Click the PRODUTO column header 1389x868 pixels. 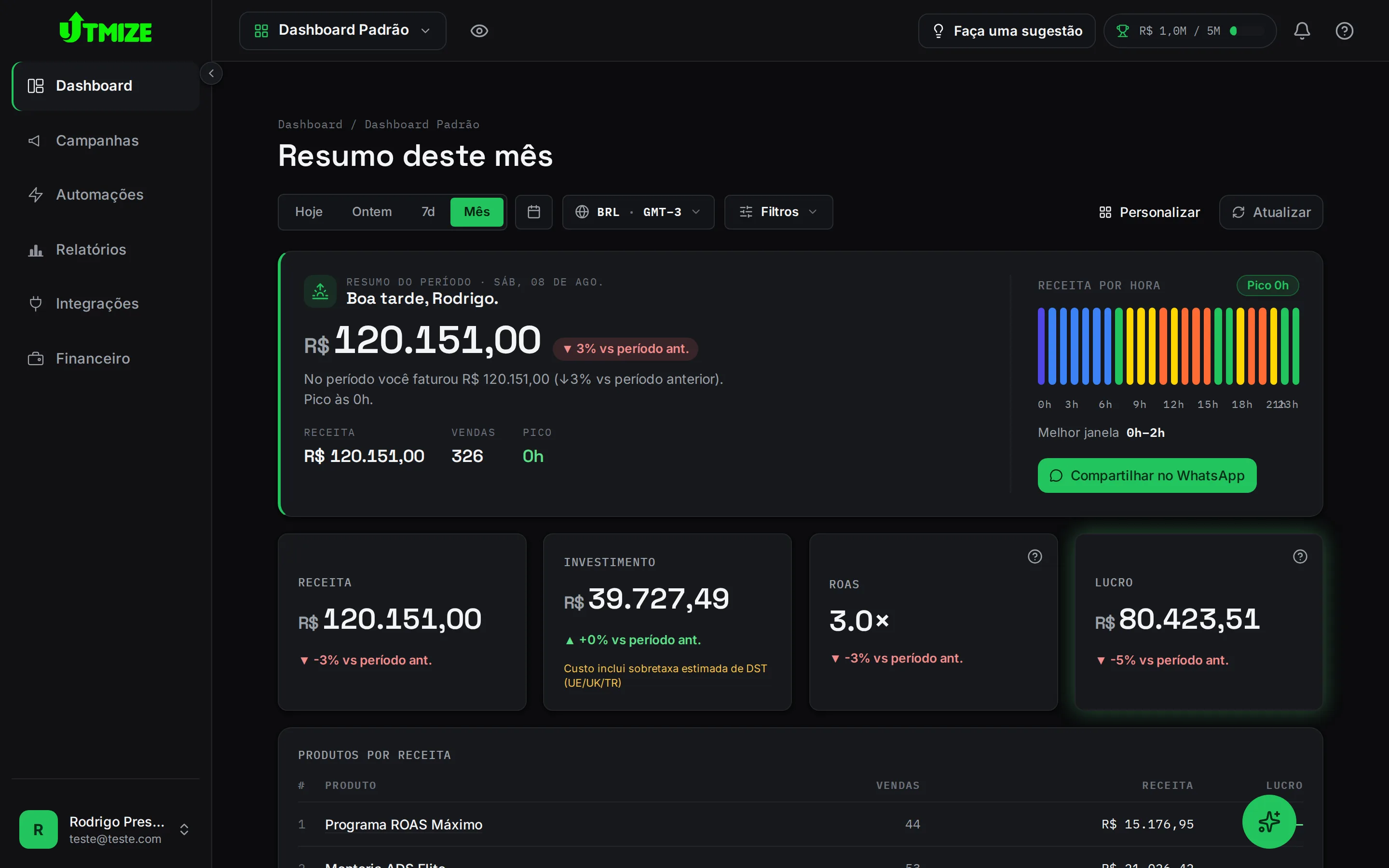tap(351, 786)
